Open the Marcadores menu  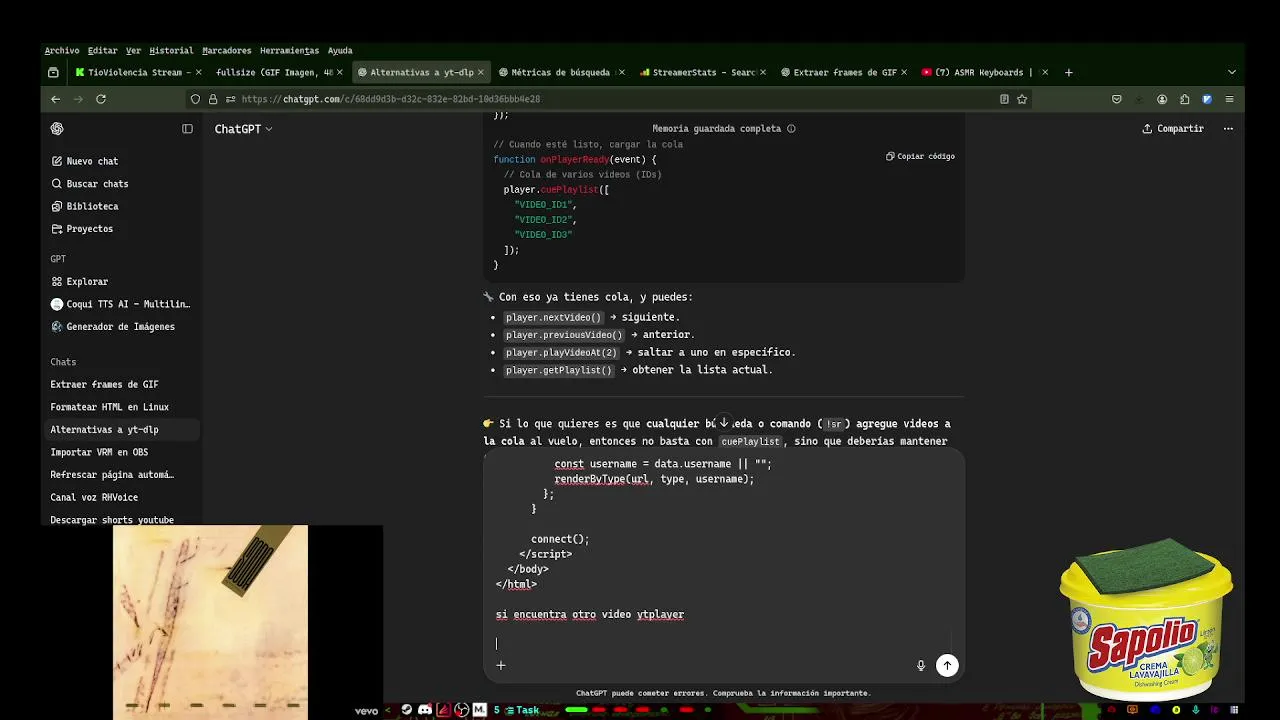click(227, 50)
